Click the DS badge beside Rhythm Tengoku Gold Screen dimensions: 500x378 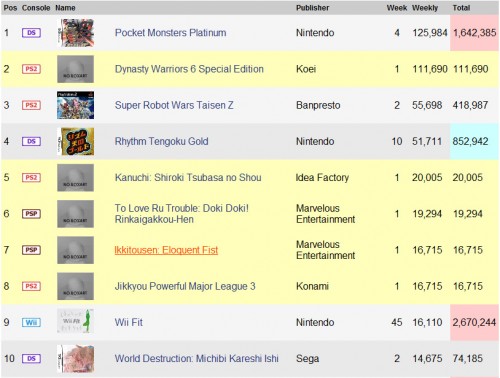(31, 141)
